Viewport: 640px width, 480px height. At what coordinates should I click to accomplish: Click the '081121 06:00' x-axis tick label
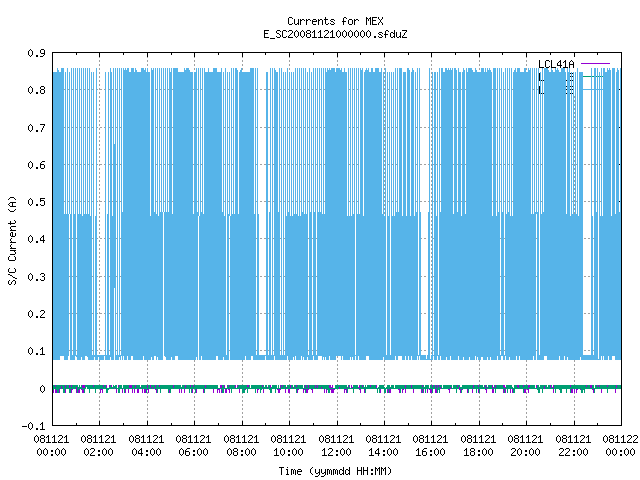193,446
